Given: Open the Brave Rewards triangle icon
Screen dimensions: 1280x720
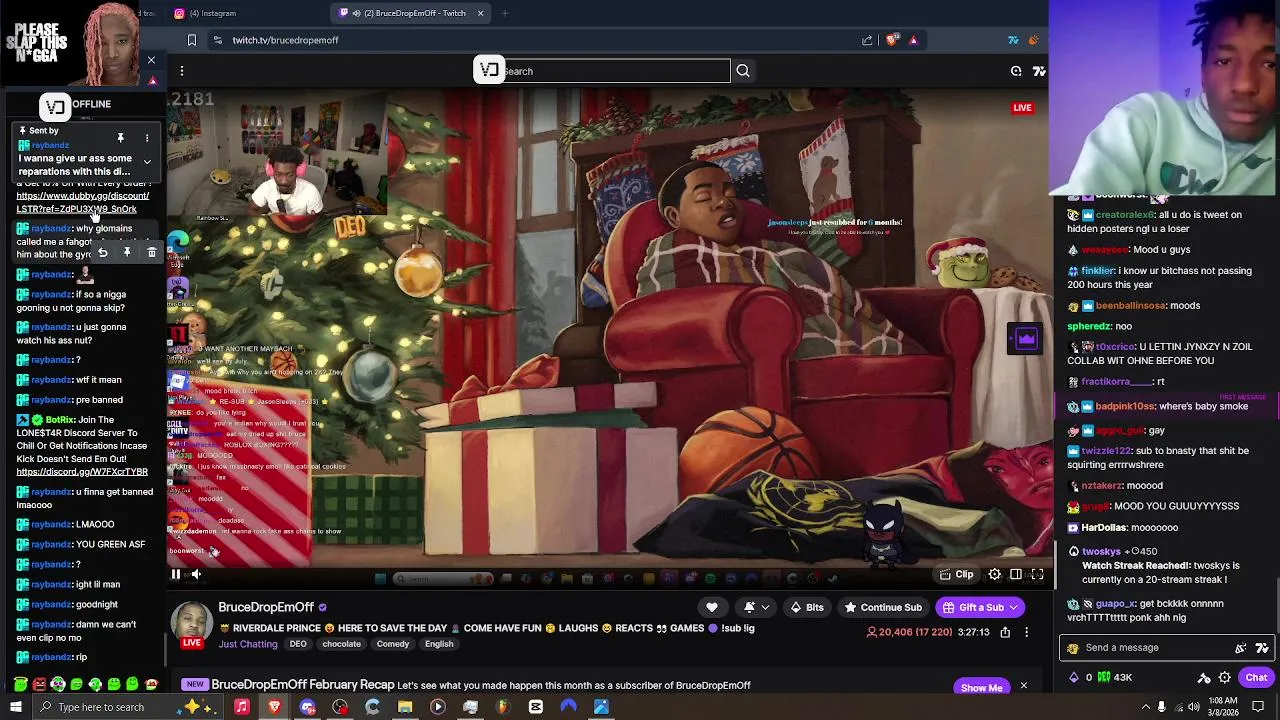Looking at the screenshot, I should (913, 40).
